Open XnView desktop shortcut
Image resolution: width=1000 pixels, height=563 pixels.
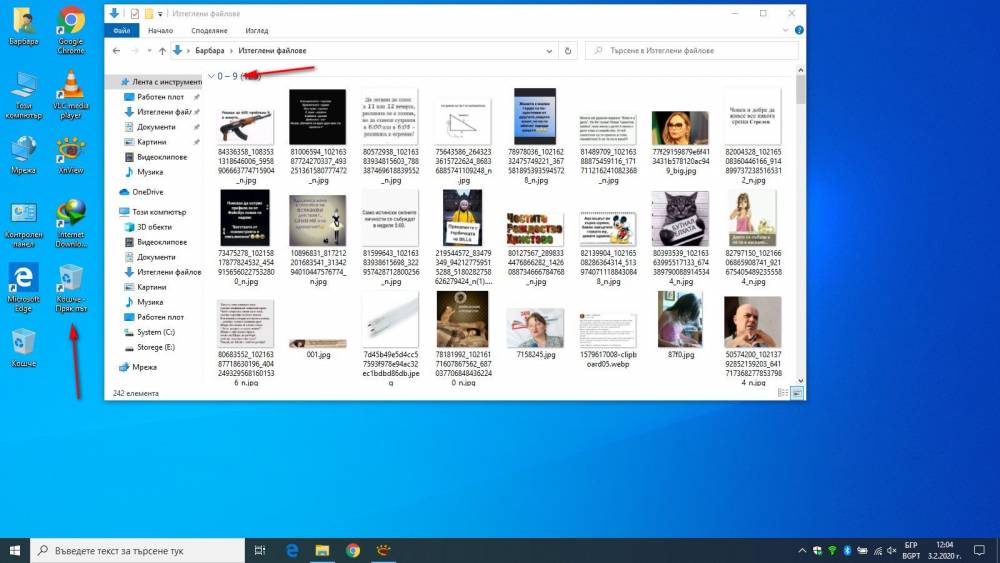pos(71,155)
